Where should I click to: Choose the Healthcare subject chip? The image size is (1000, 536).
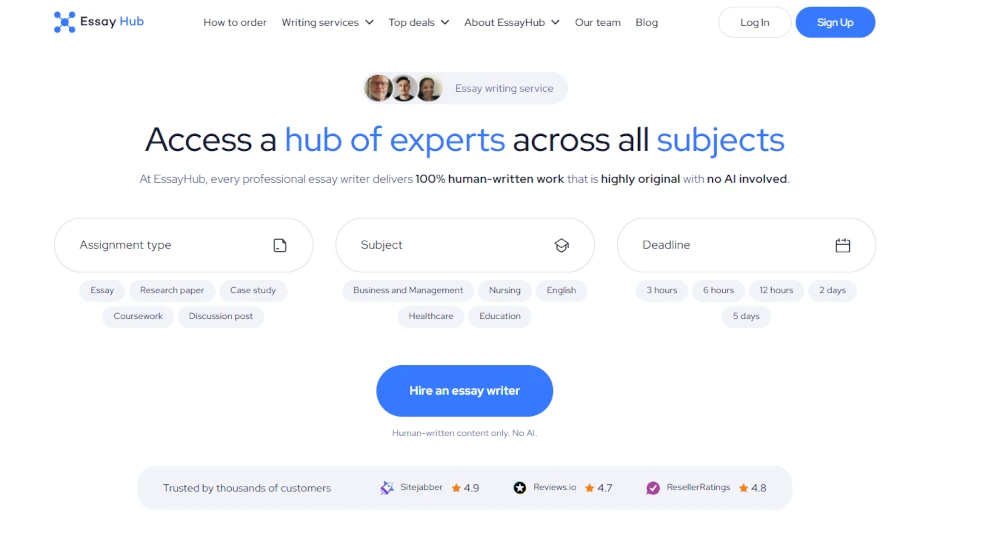(x=430, y=316)
